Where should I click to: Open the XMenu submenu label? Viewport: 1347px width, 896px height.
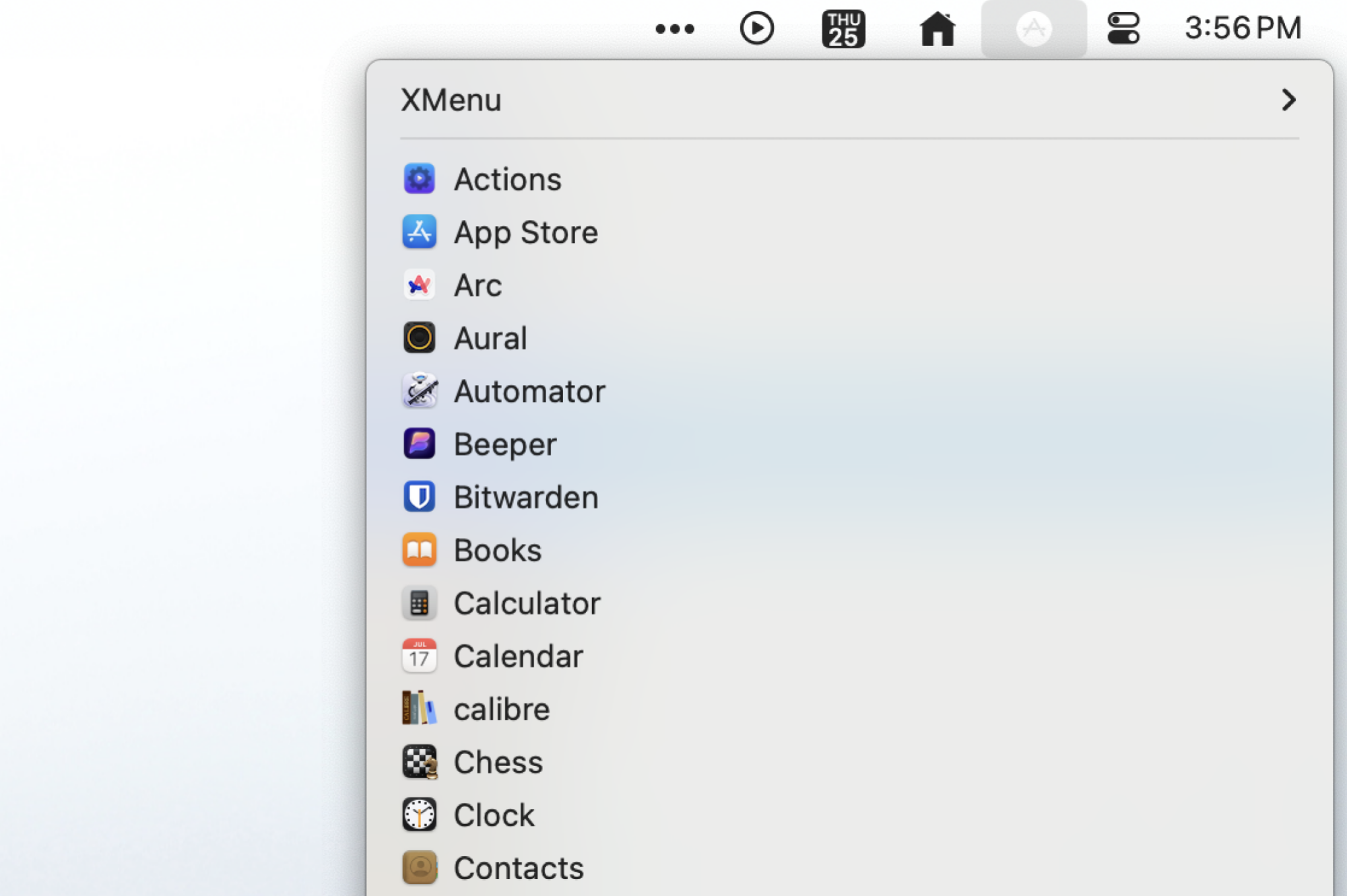[x=451, y=100]
